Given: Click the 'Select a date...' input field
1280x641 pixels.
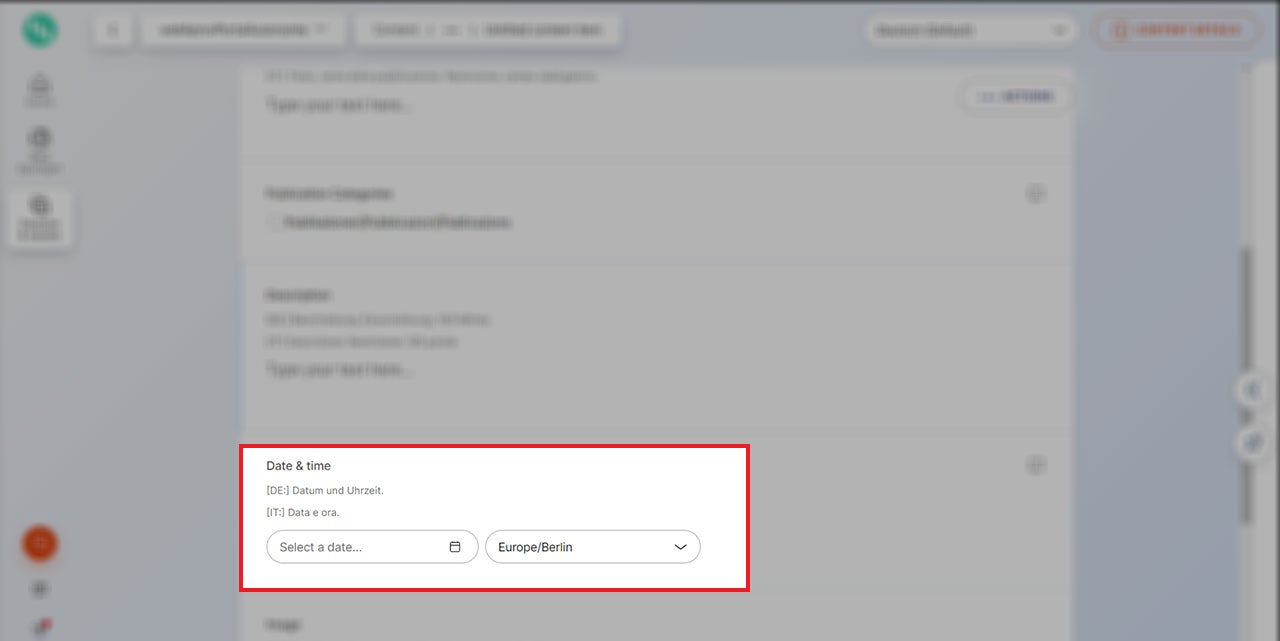Looking at the screenshot, I should point(360,547).
